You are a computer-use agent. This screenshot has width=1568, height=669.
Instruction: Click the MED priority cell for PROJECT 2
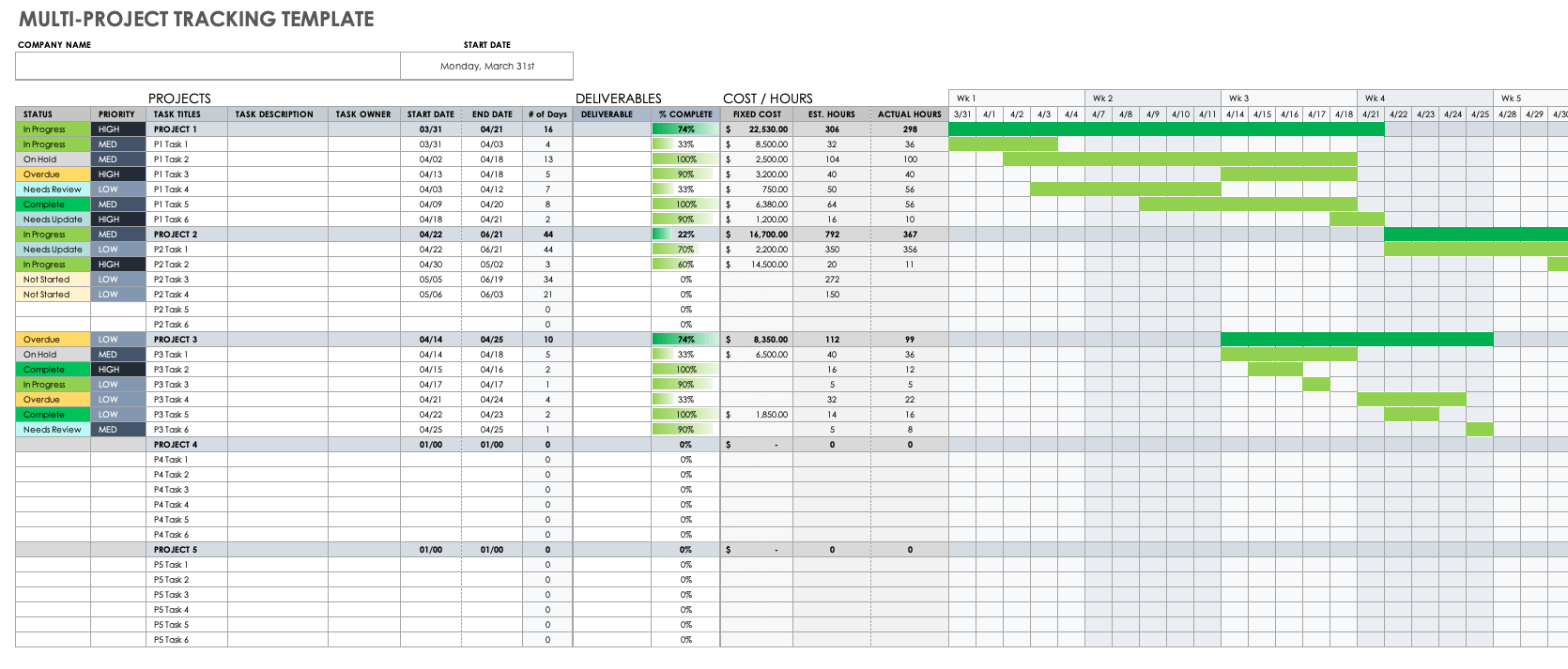click(x=118, y=235)
